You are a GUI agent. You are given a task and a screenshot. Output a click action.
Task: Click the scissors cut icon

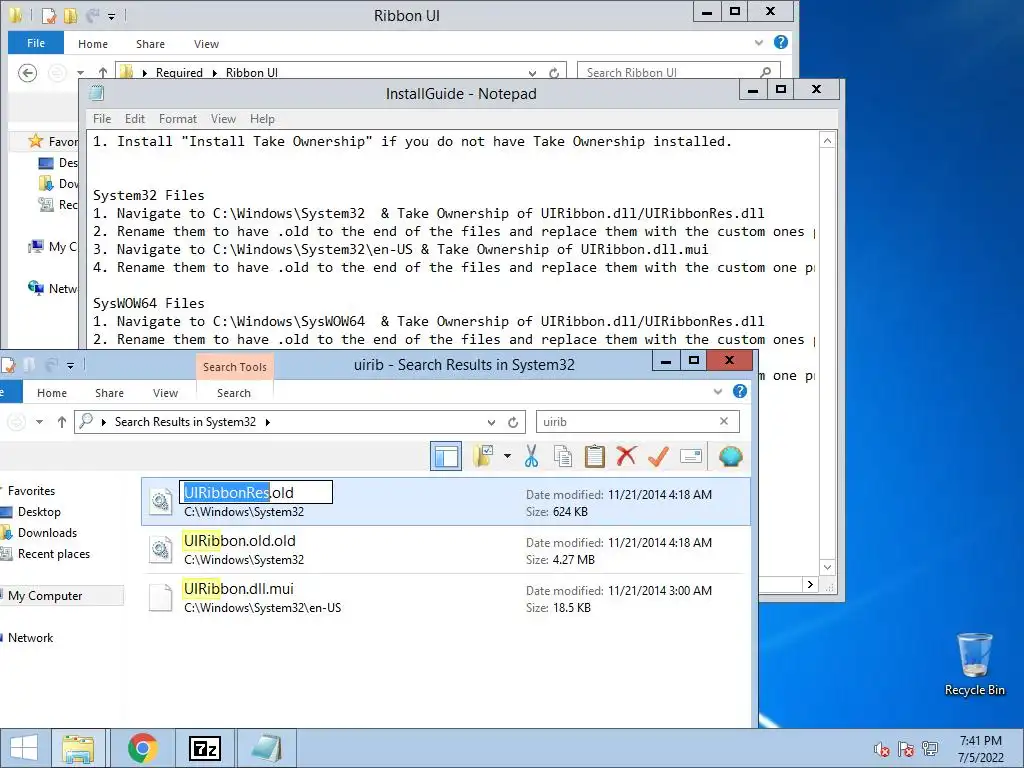tap(532, 456)
